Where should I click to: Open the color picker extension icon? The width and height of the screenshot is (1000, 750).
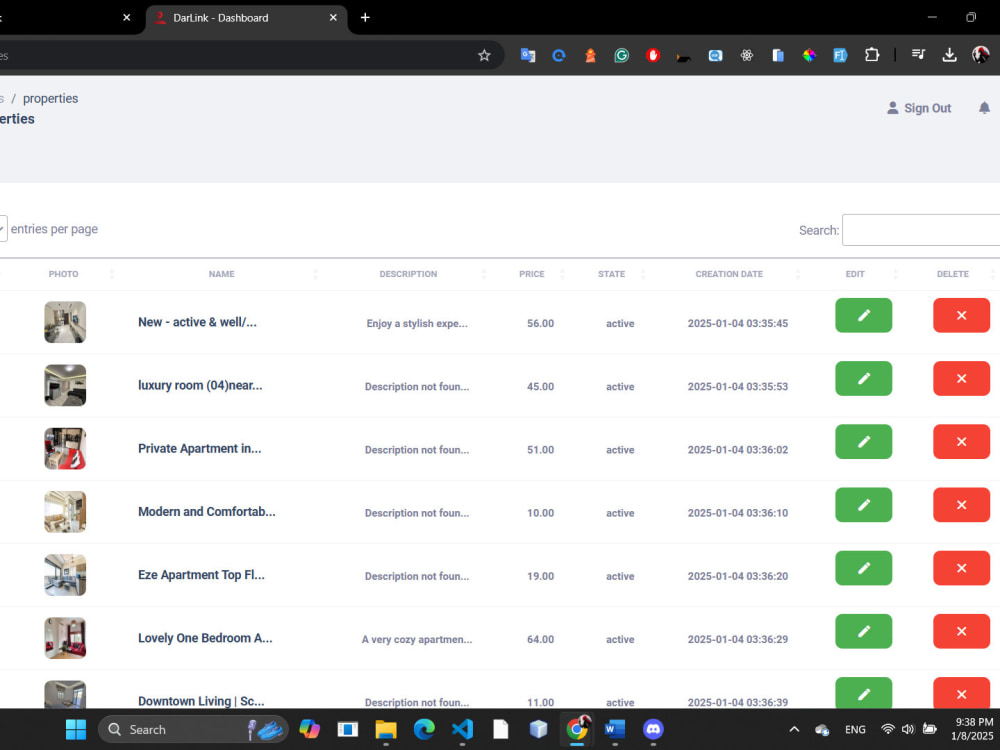(x=809, y=55)
